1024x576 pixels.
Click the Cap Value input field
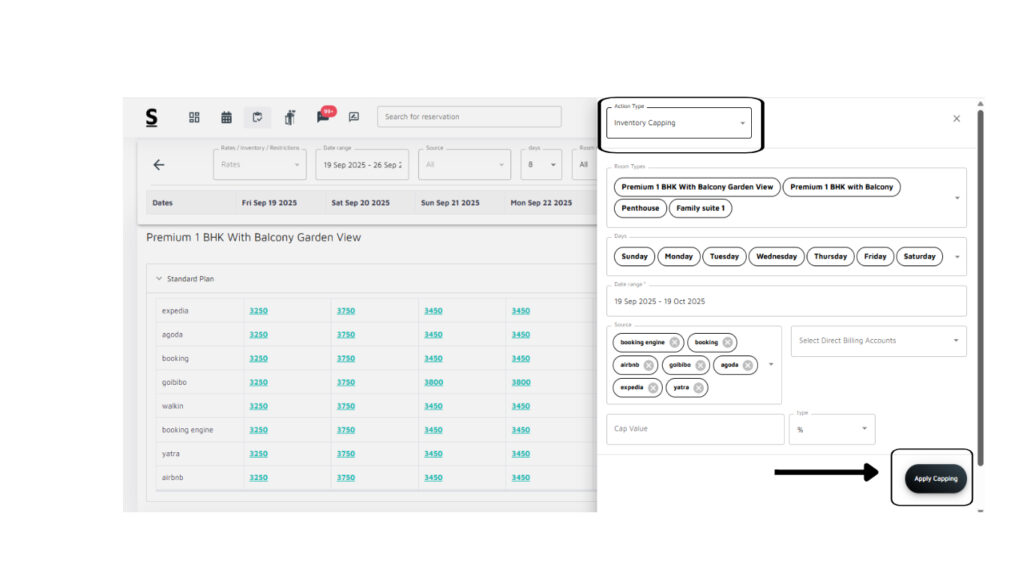click(x=694, y=429)
